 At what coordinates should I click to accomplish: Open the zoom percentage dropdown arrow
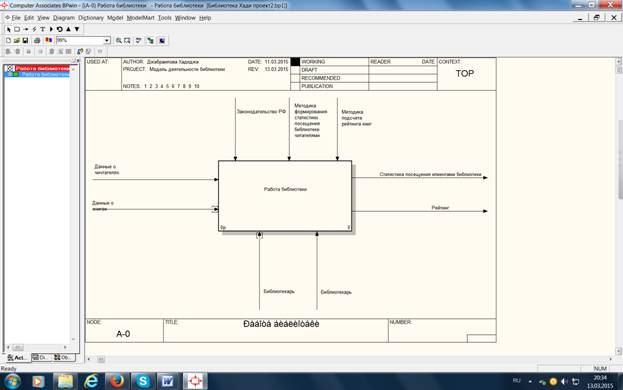point(106,41)
